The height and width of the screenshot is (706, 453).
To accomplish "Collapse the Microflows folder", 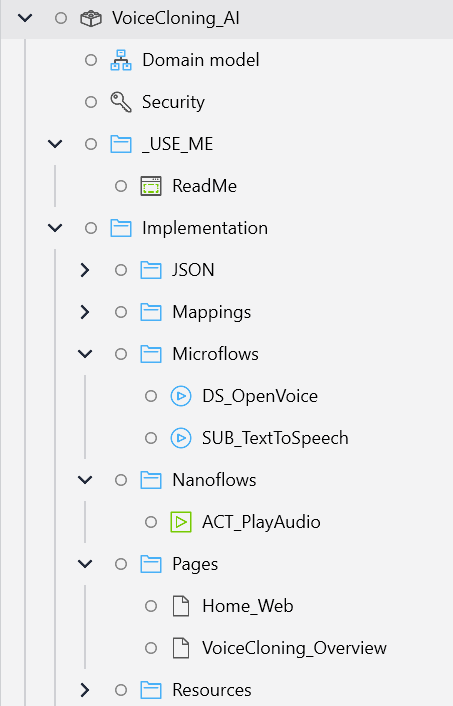I will click(x=85, y=354).
